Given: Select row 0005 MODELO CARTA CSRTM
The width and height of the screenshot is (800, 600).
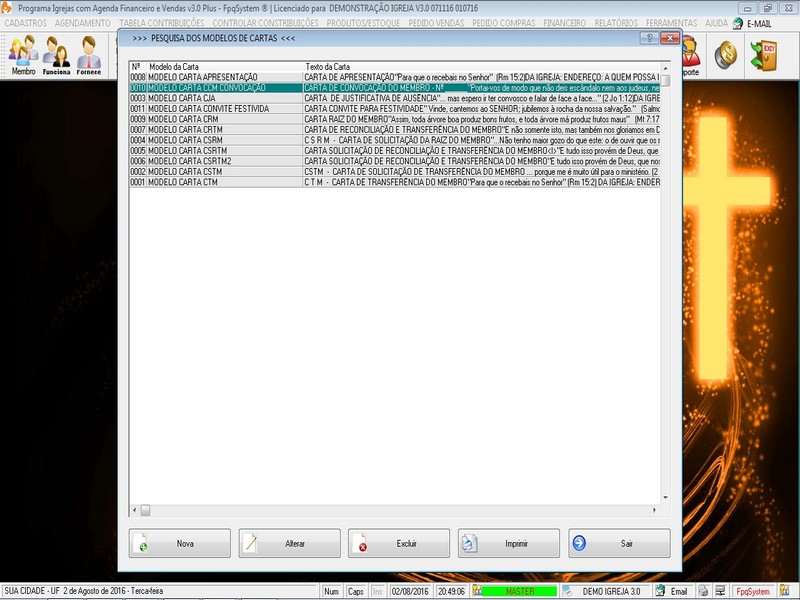Looking at the screenshot, I should click(395, 151).
